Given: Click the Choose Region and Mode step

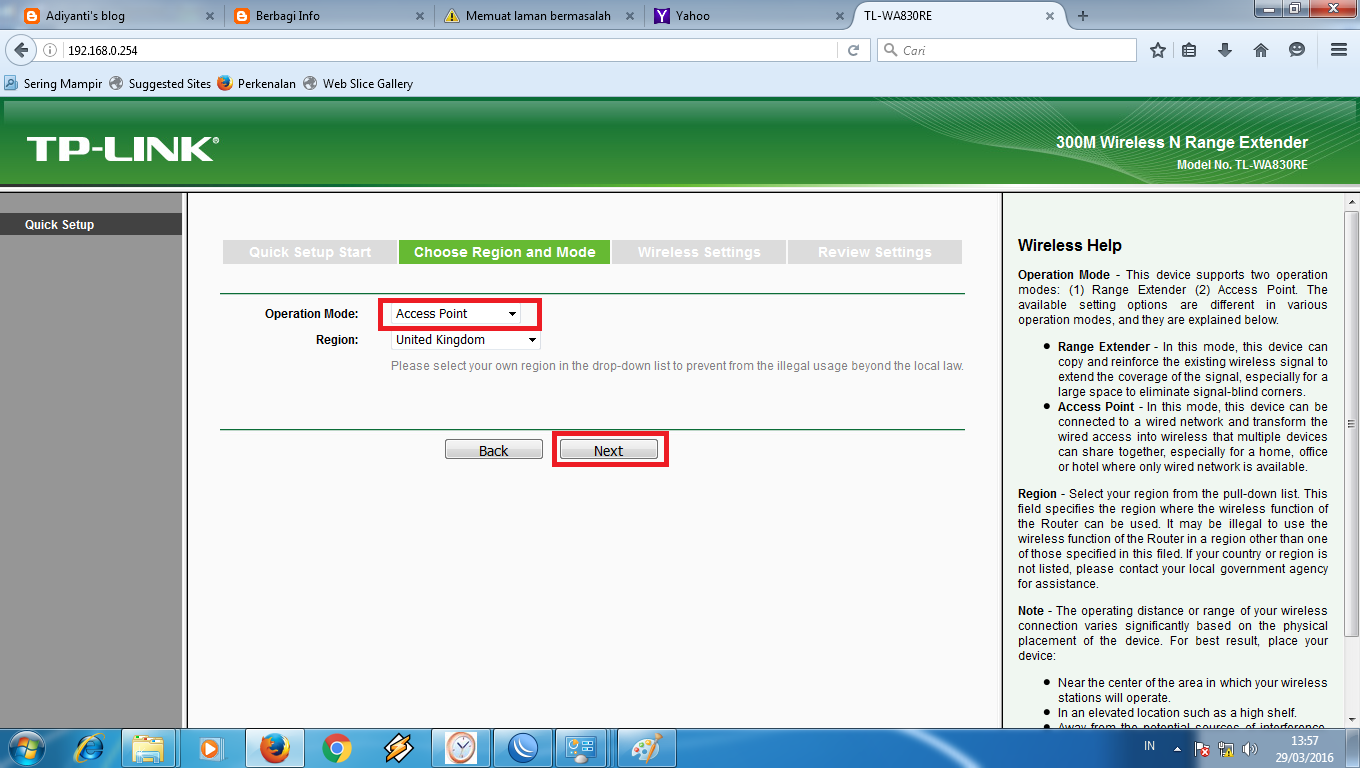Looking at the screenshot, I should [505, 252].
